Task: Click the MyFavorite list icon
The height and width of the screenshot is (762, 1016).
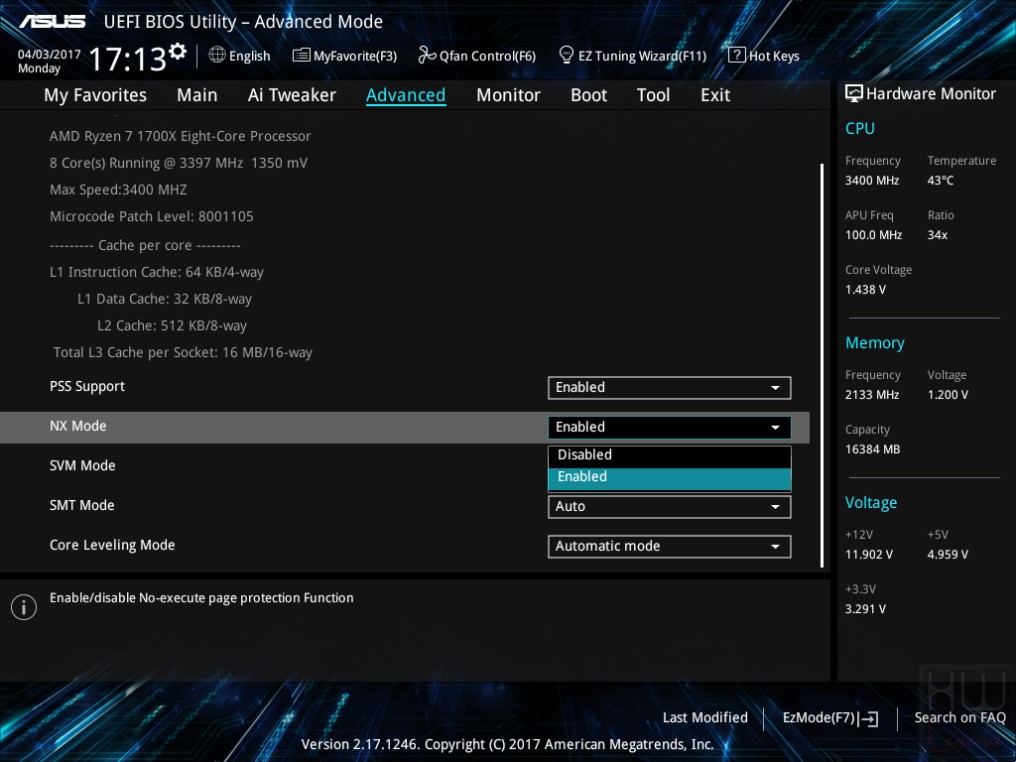Action: click(x=301, y=55)
